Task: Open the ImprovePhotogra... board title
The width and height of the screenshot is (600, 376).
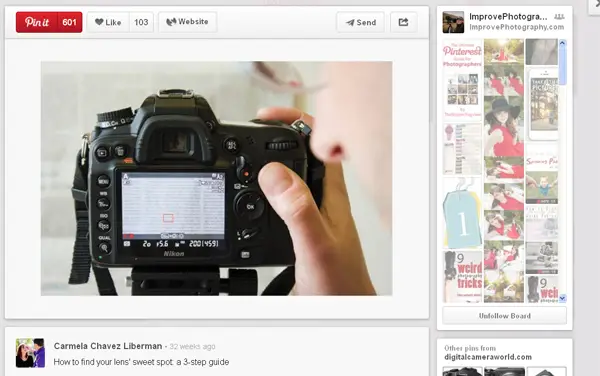Action: (x=508, y=17)
